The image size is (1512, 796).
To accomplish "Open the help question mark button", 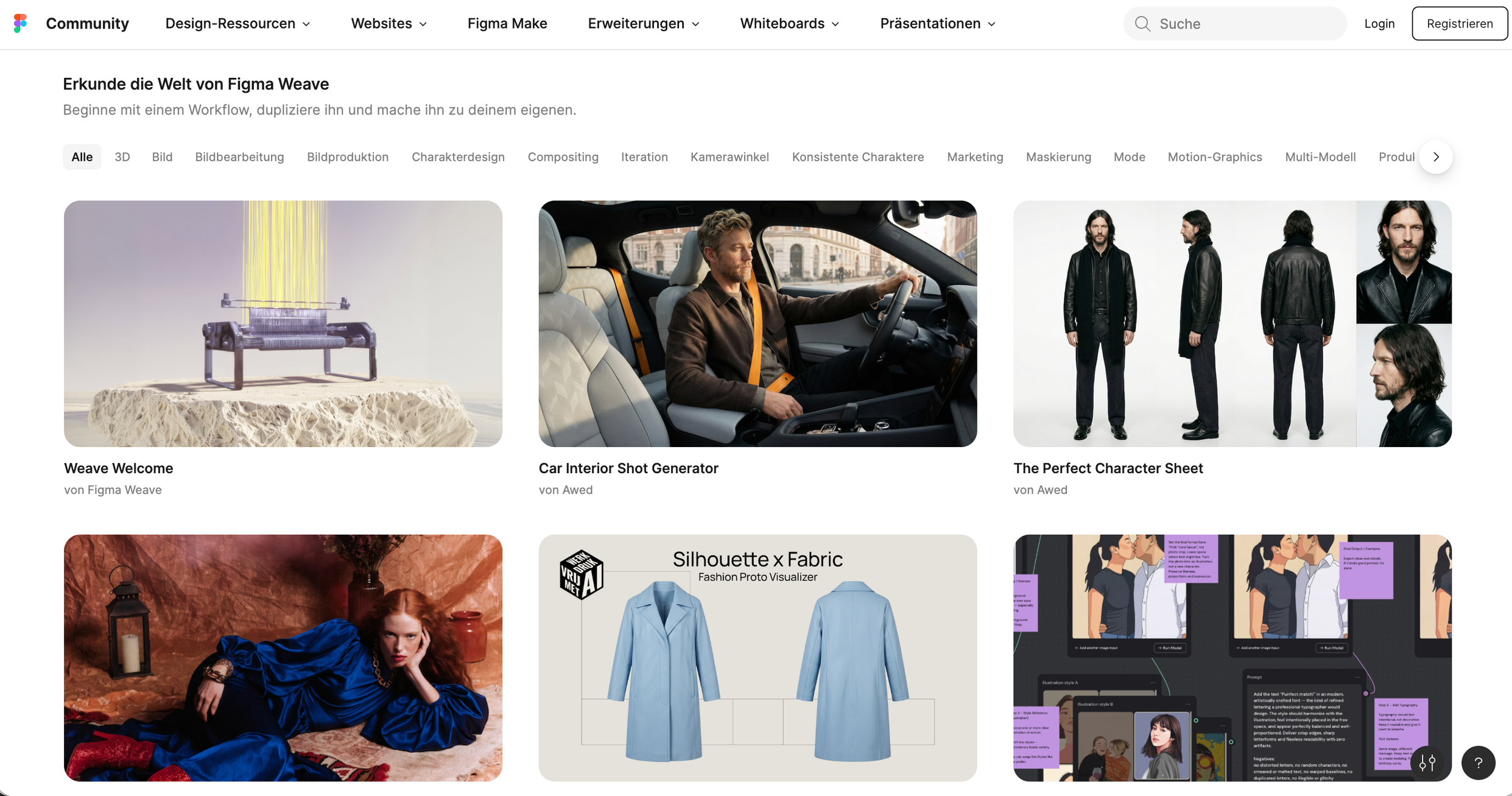I will (1478, 763).
